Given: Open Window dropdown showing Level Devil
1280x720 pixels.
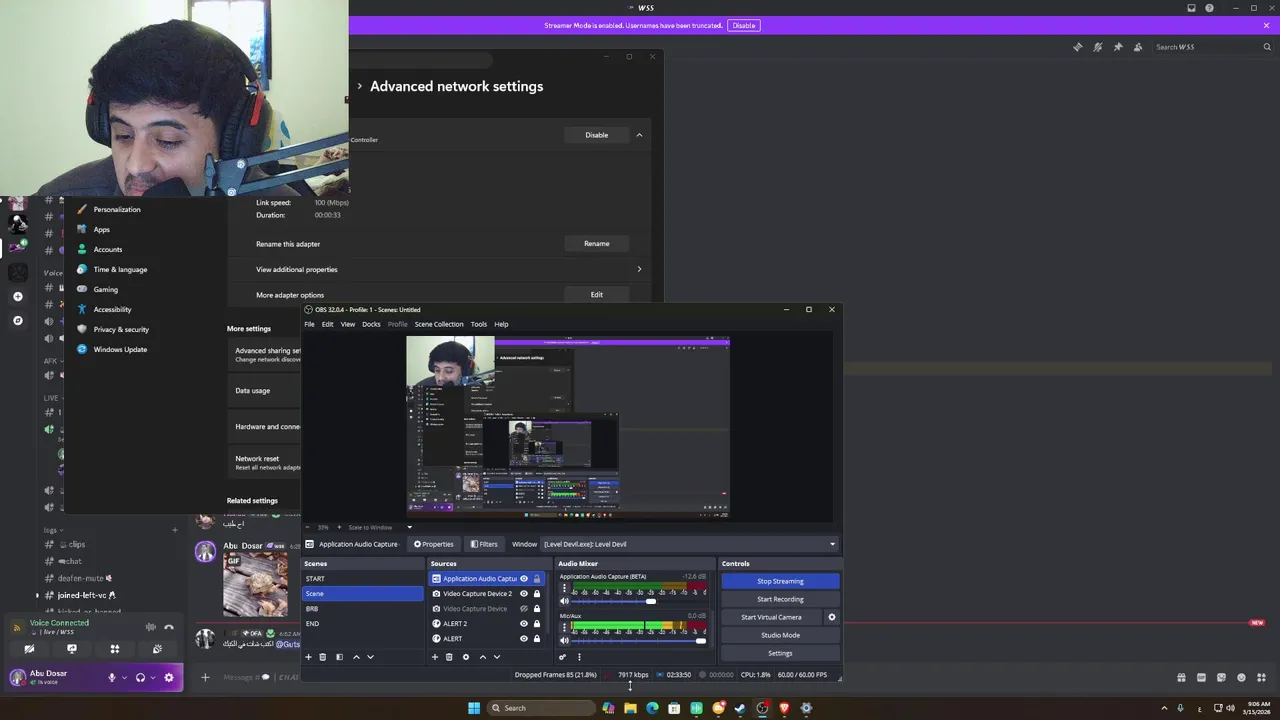Looking at the screenshot, I should point(689,544).
